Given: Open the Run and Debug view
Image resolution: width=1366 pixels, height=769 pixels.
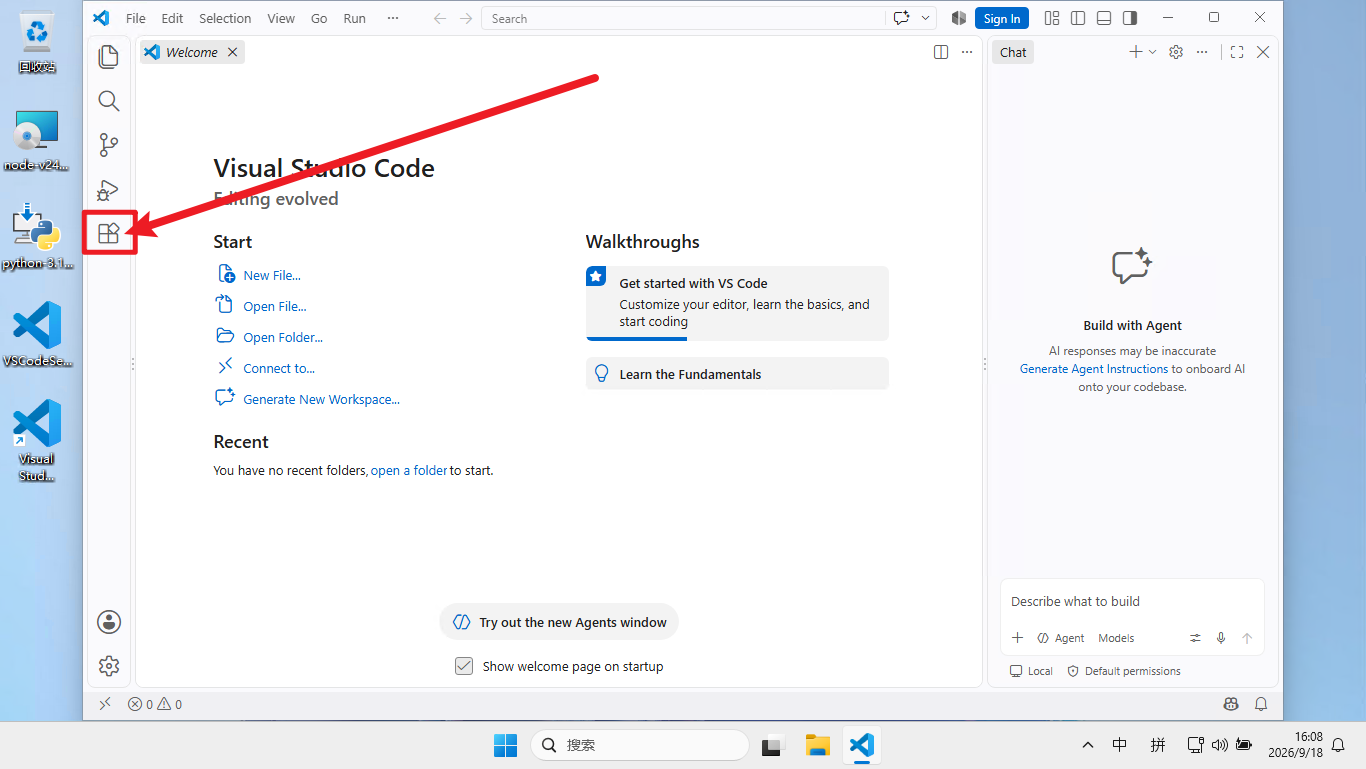Looking at the screenshot, I should [x=109, y=189].
